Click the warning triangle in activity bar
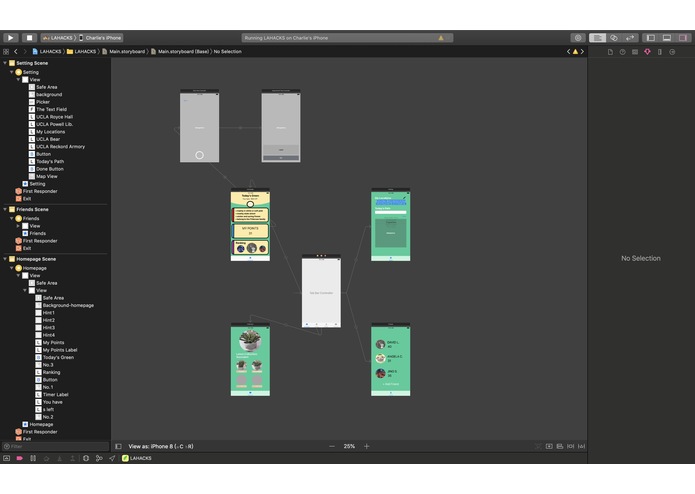 click(x=441, y=38)
